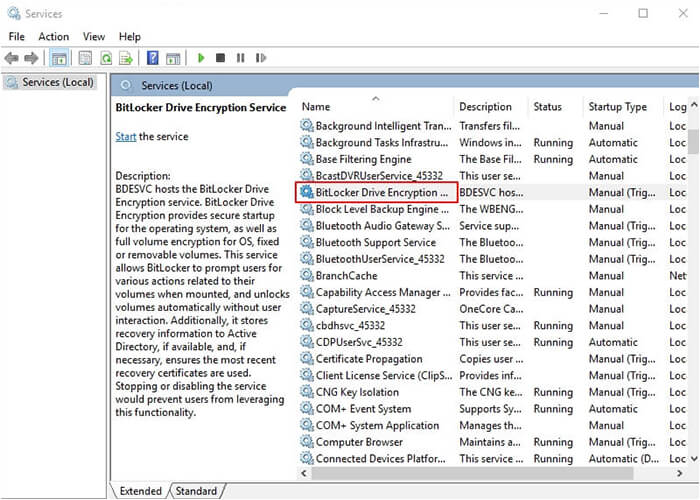Select BluetoothUserService_45332 row
700x500 pixels.
[x=493, y=259]
